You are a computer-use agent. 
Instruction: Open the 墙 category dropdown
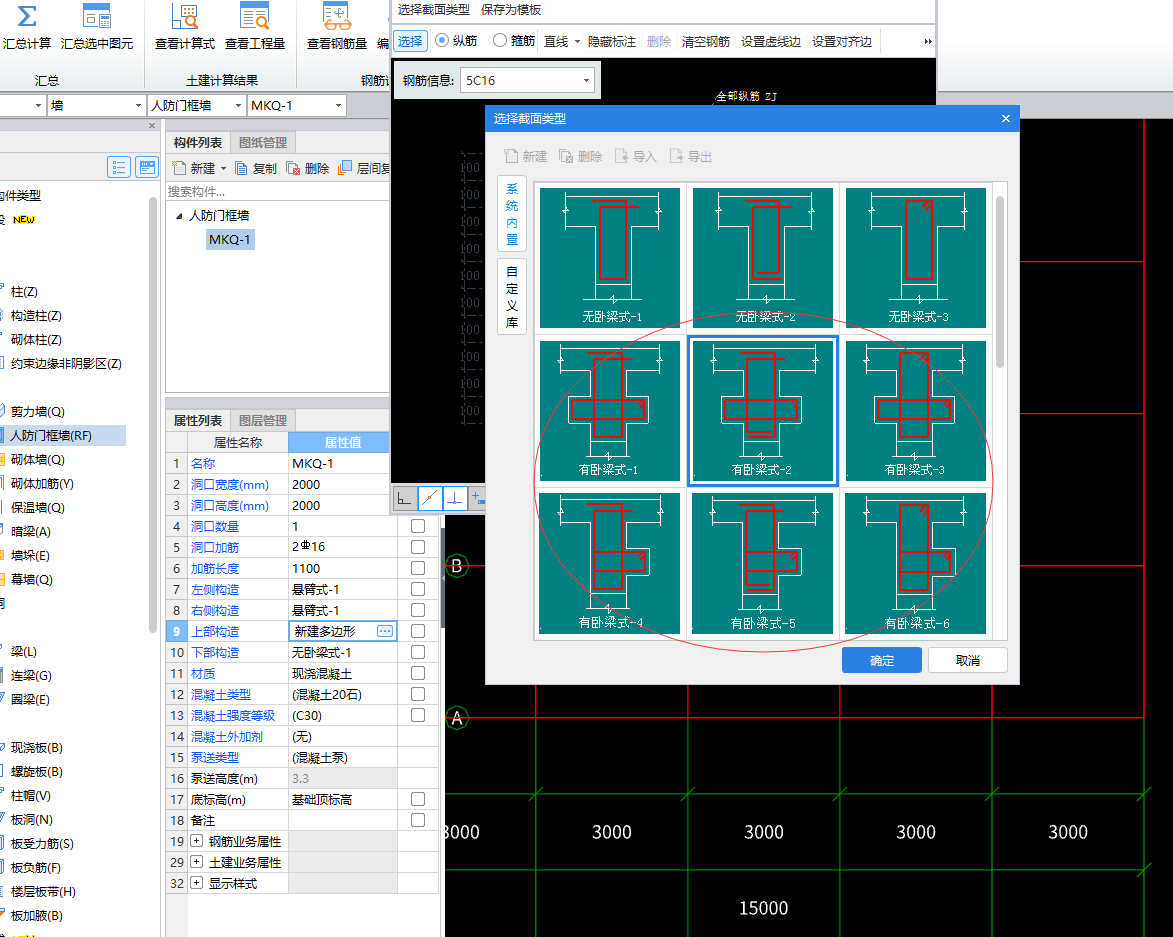[x=138, y=105]
